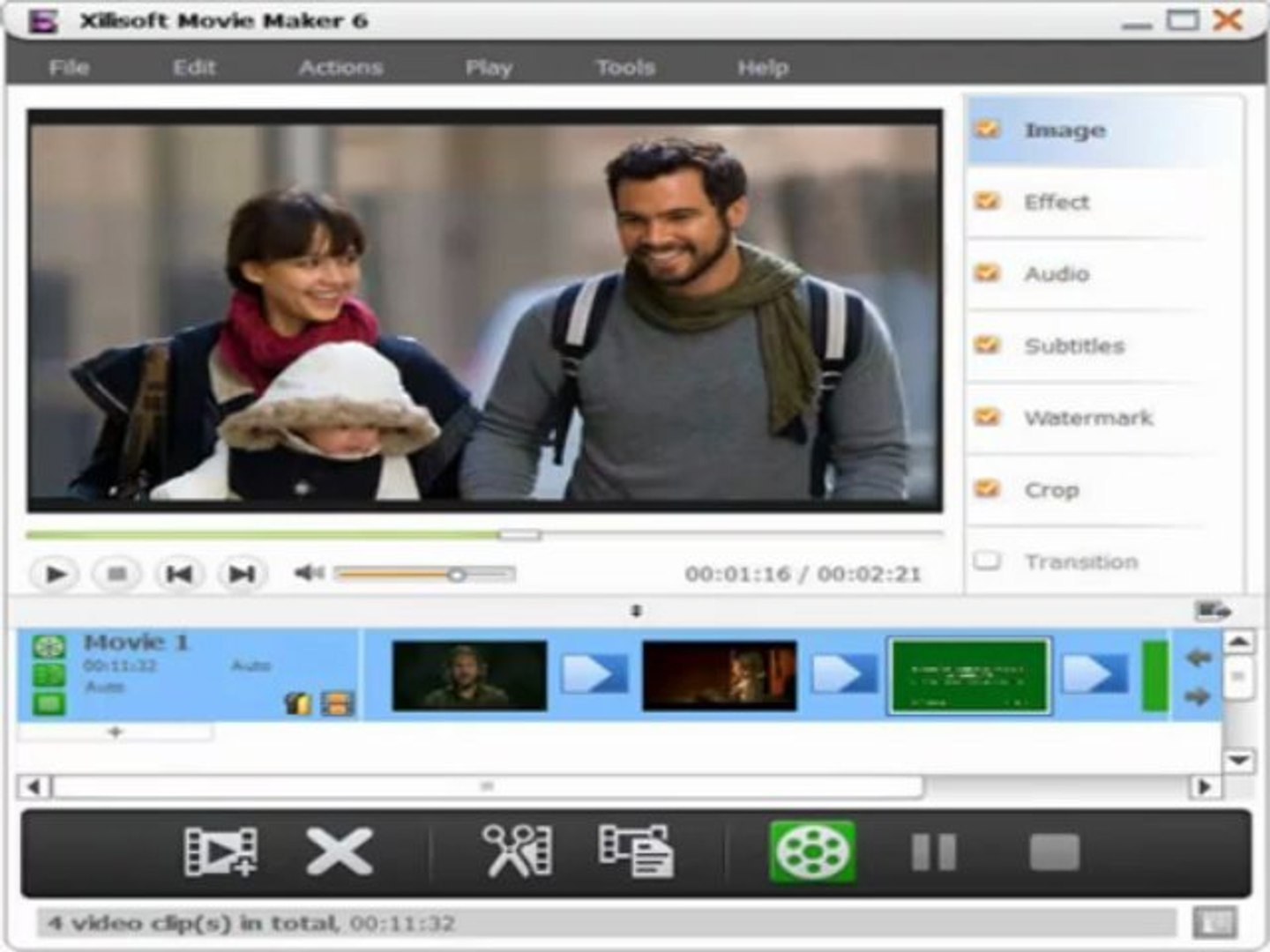Image resolution: width=1270 pixels, height=952 pixels.
Task: Click the transition arrow after the second clip
Action: 844,675
